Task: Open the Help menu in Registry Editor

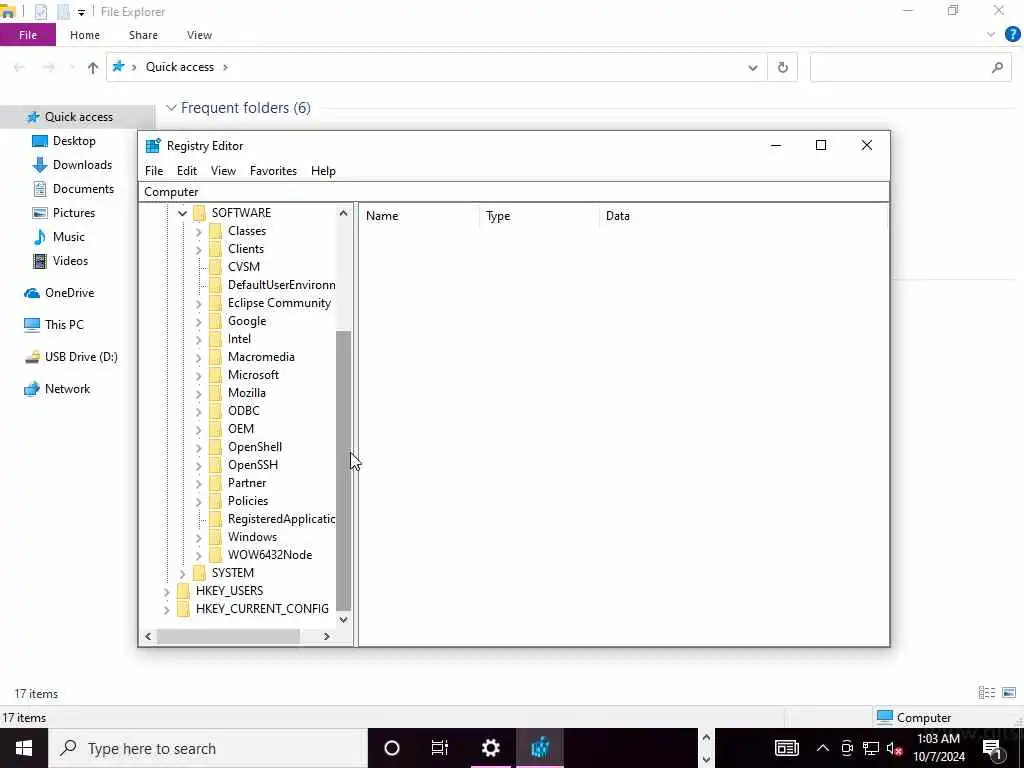Action: click(323, 171)
